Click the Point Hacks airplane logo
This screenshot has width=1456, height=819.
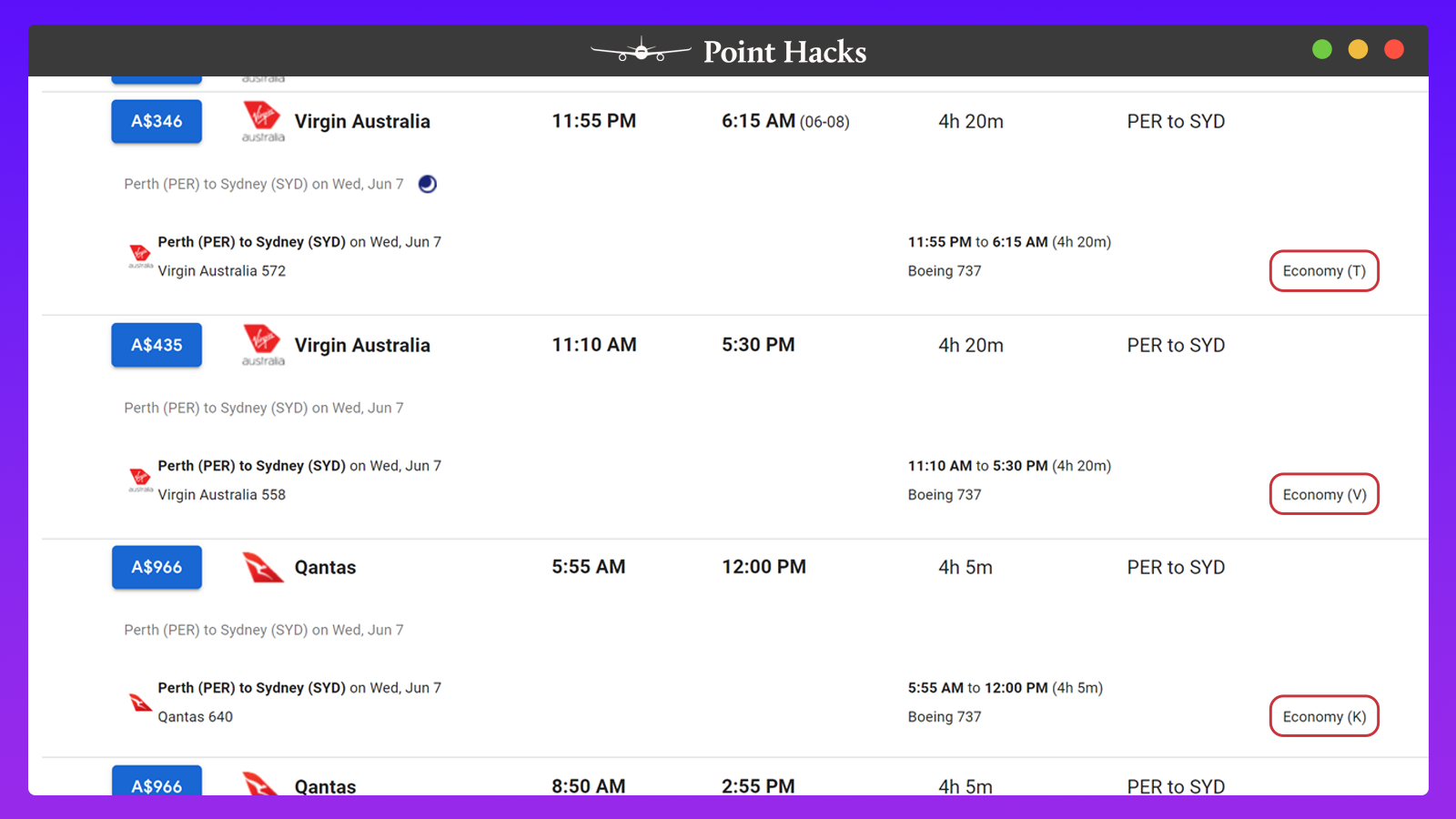[x=642, y=50]
